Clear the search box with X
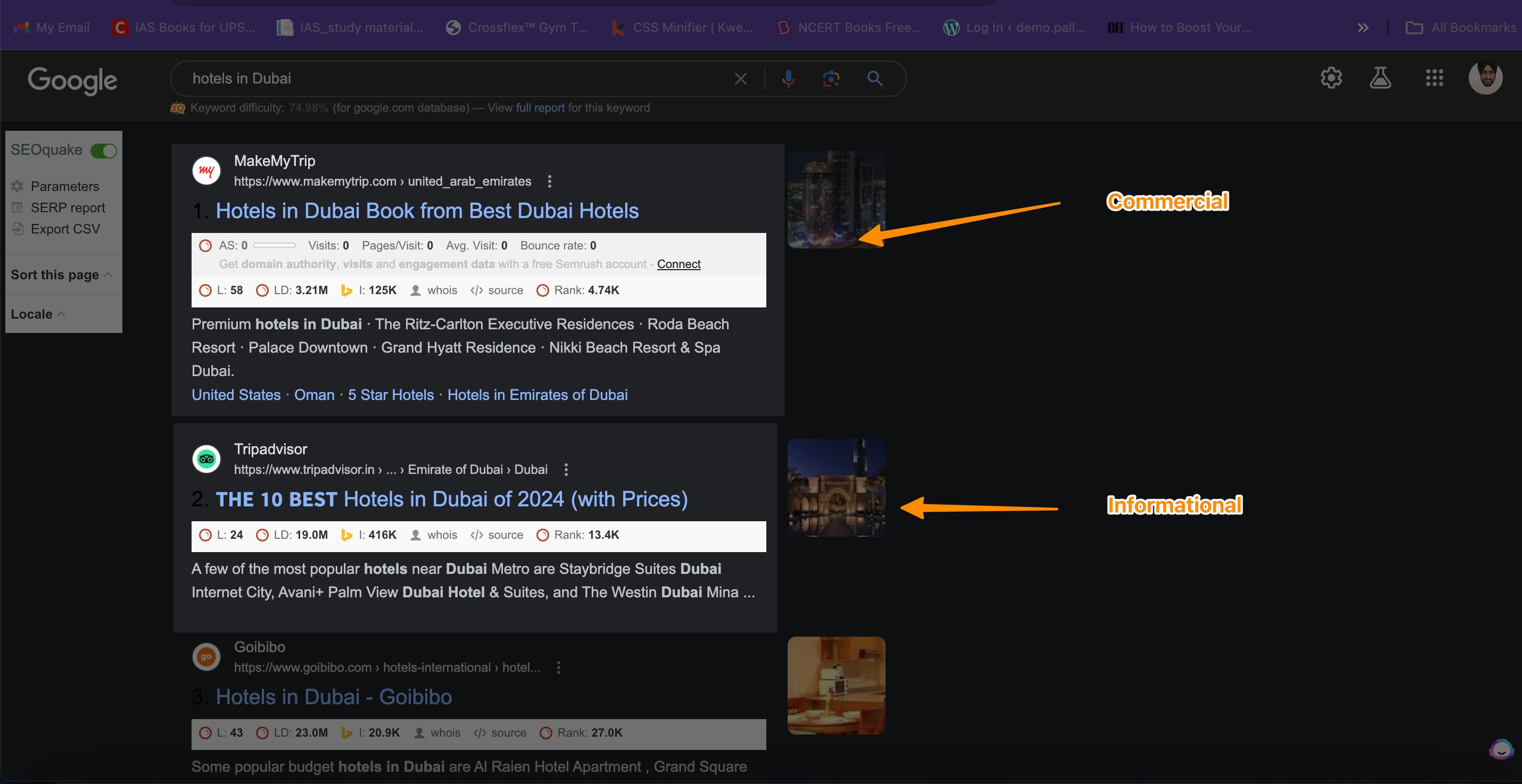This screenshot has height=784, width=1522. [x=740, y=79]
